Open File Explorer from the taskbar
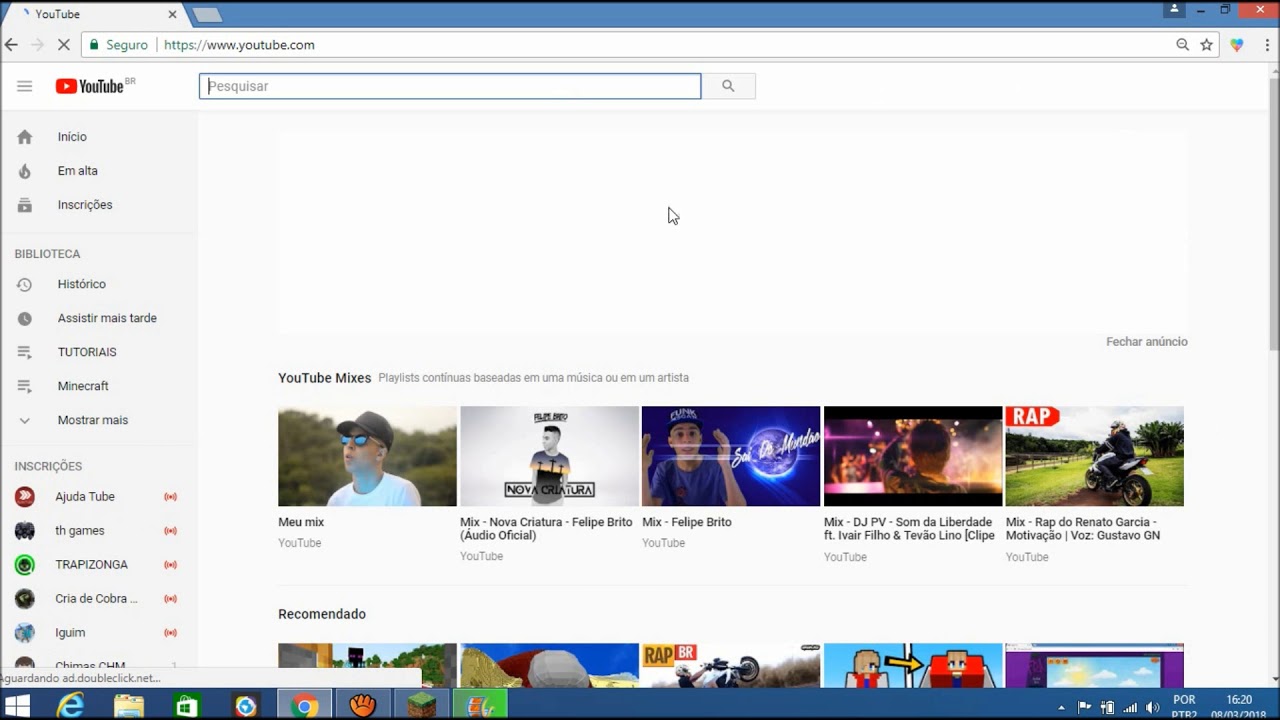 pyautogui.click(x=129, y=706)
